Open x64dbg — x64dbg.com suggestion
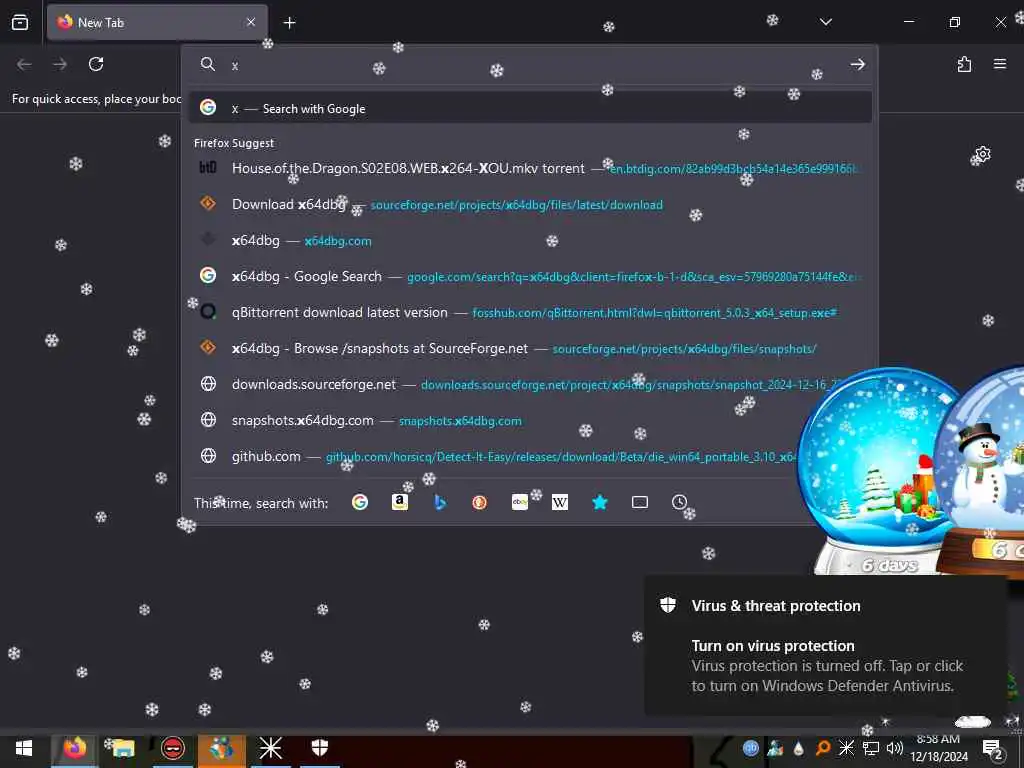This screenshot has width=1024, height=768. point(530,240)
